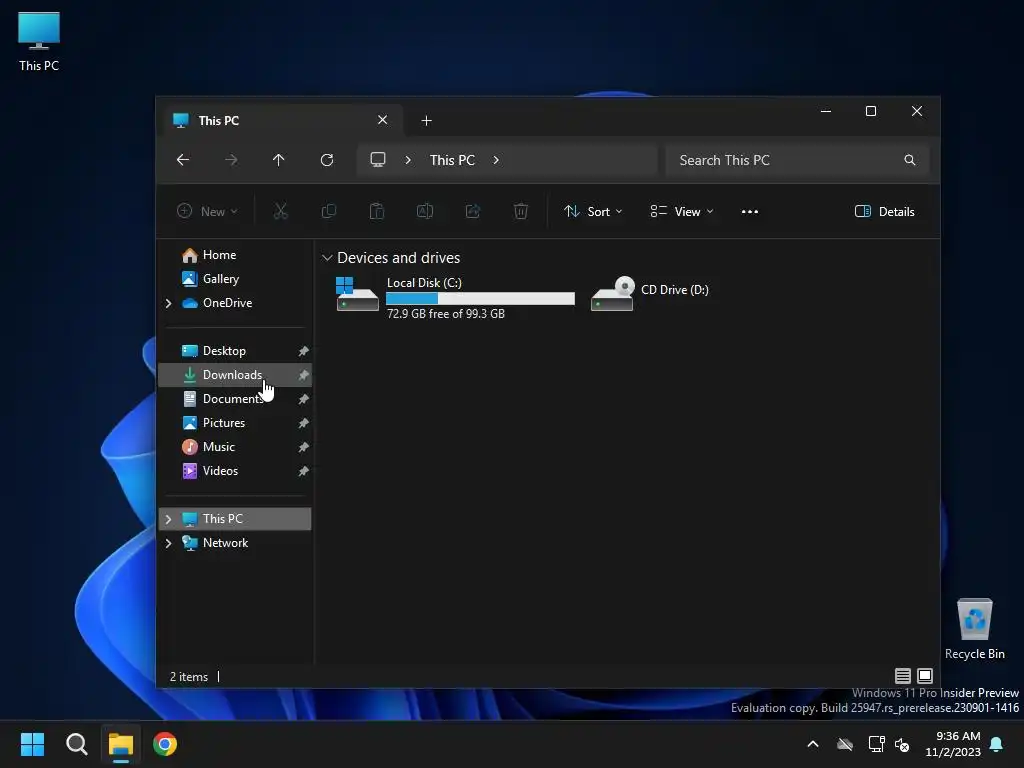The image size is (1024, 768).
Task: Switch to details list view icon
Action: pyautogui.click(x=903, y=676)
